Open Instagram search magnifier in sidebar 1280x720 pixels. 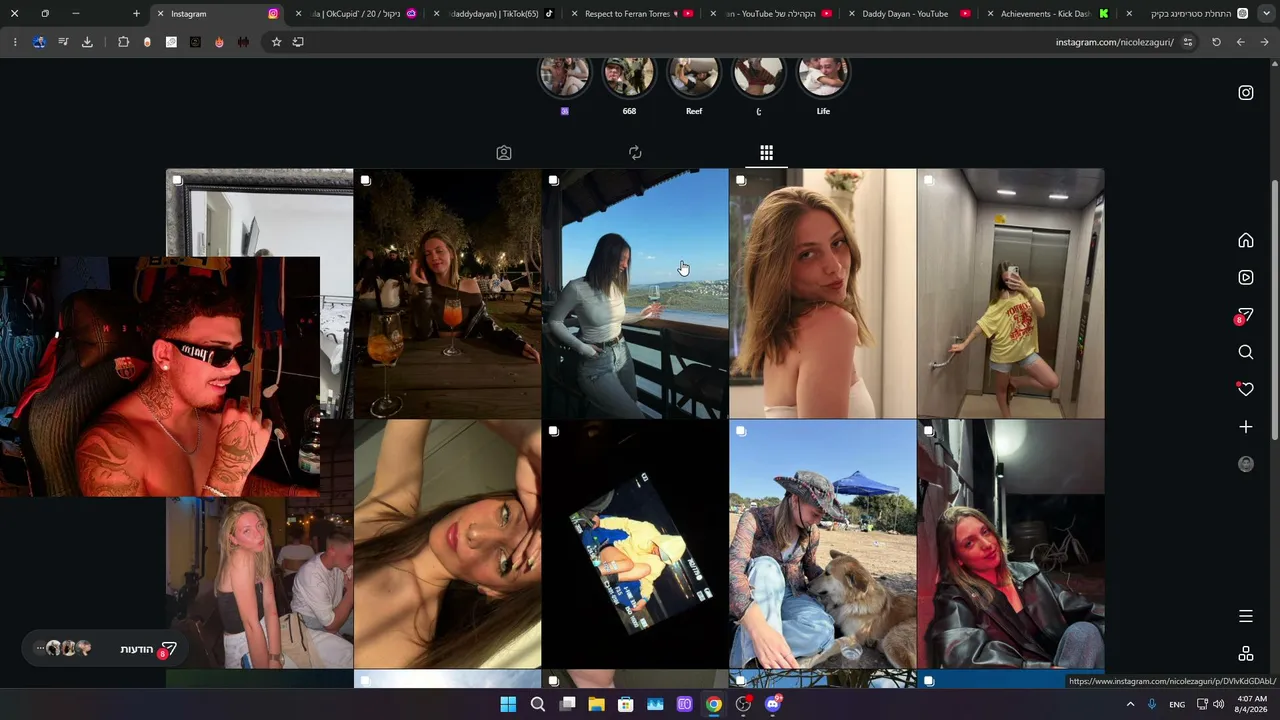1246,352
